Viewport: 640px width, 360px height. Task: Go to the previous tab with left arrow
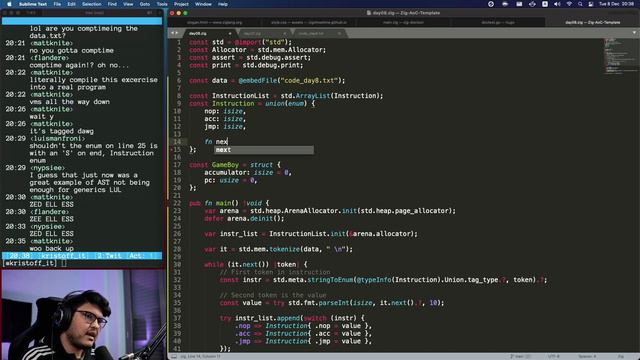coord(173,33)
